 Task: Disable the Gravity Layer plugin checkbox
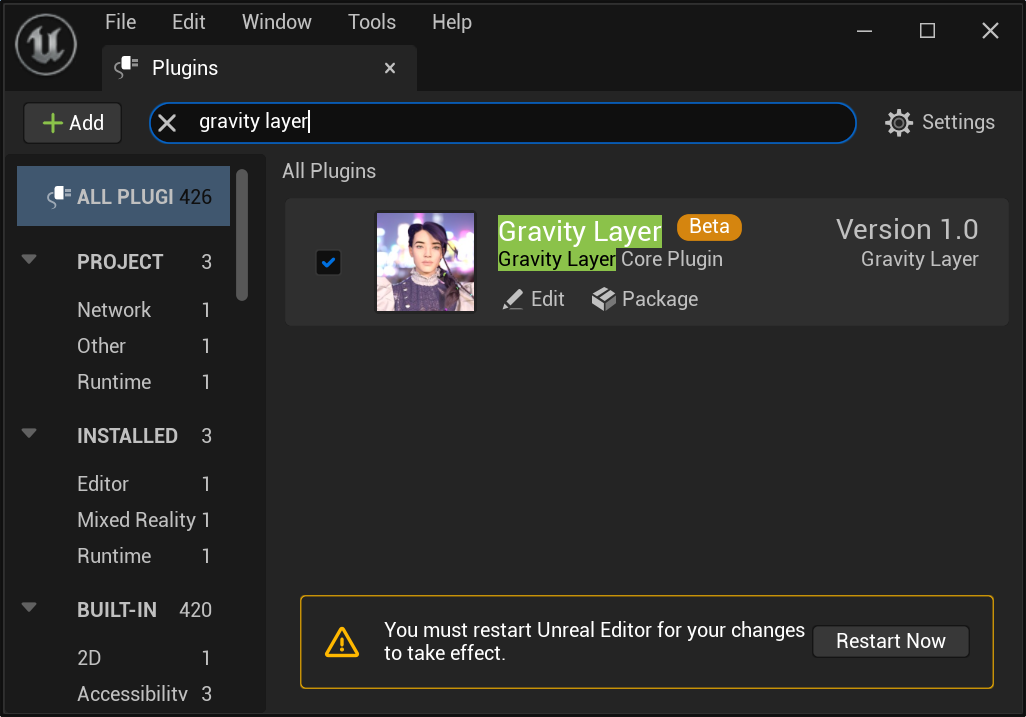[328, 262]
